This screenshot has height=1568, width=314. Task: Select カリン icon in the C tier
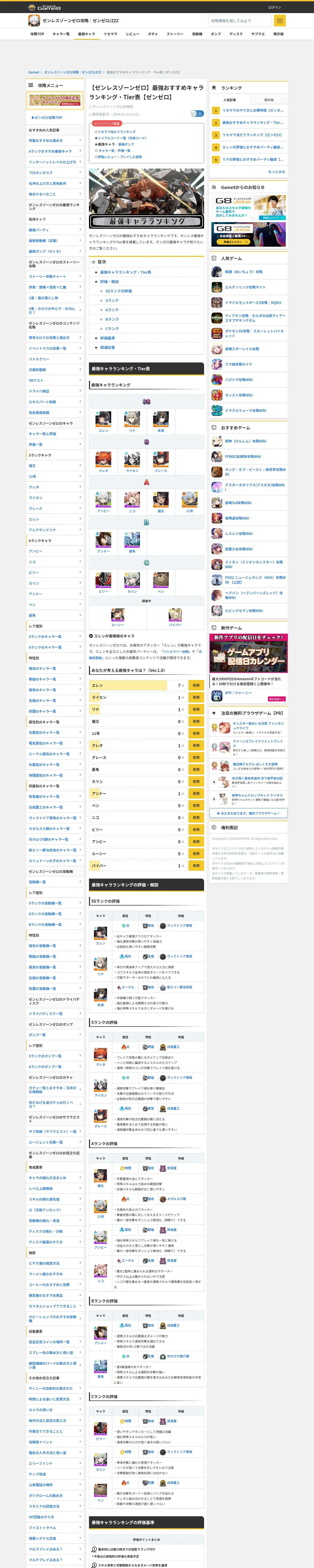(132, 580)
